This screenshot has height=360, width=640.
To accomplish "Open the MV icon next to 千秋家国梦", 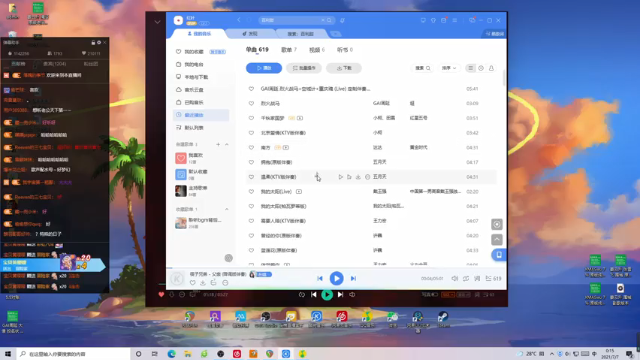I will [300, 118].
